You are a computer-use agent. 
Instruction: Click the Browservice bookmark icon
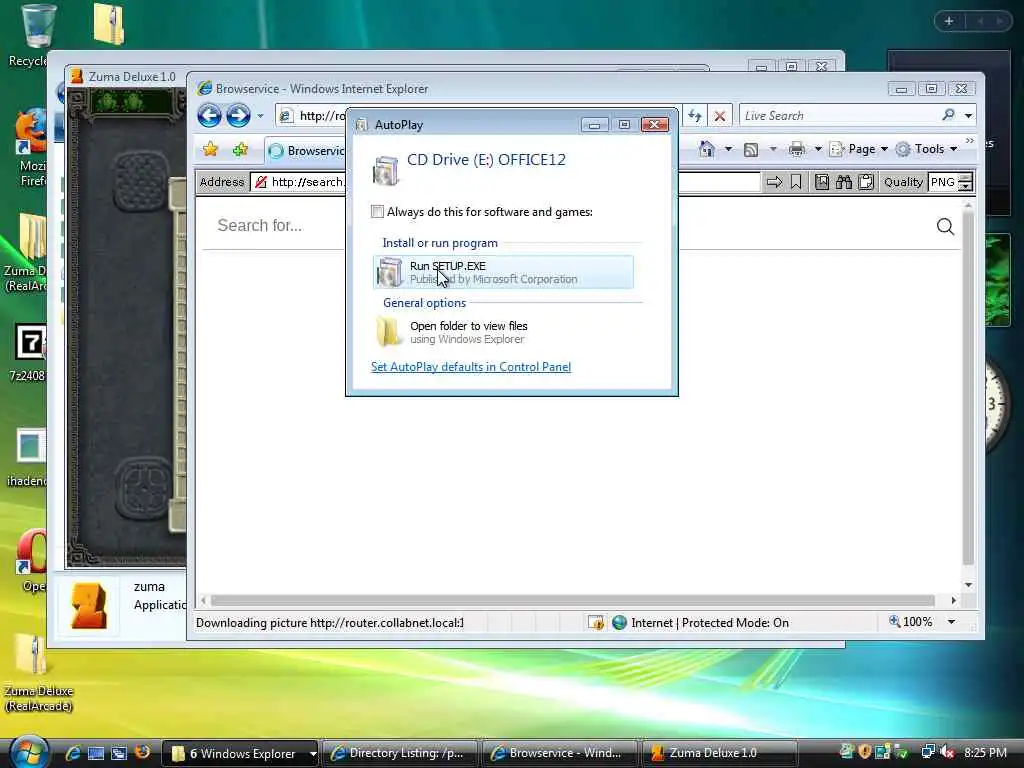click(x=796, y=182)
